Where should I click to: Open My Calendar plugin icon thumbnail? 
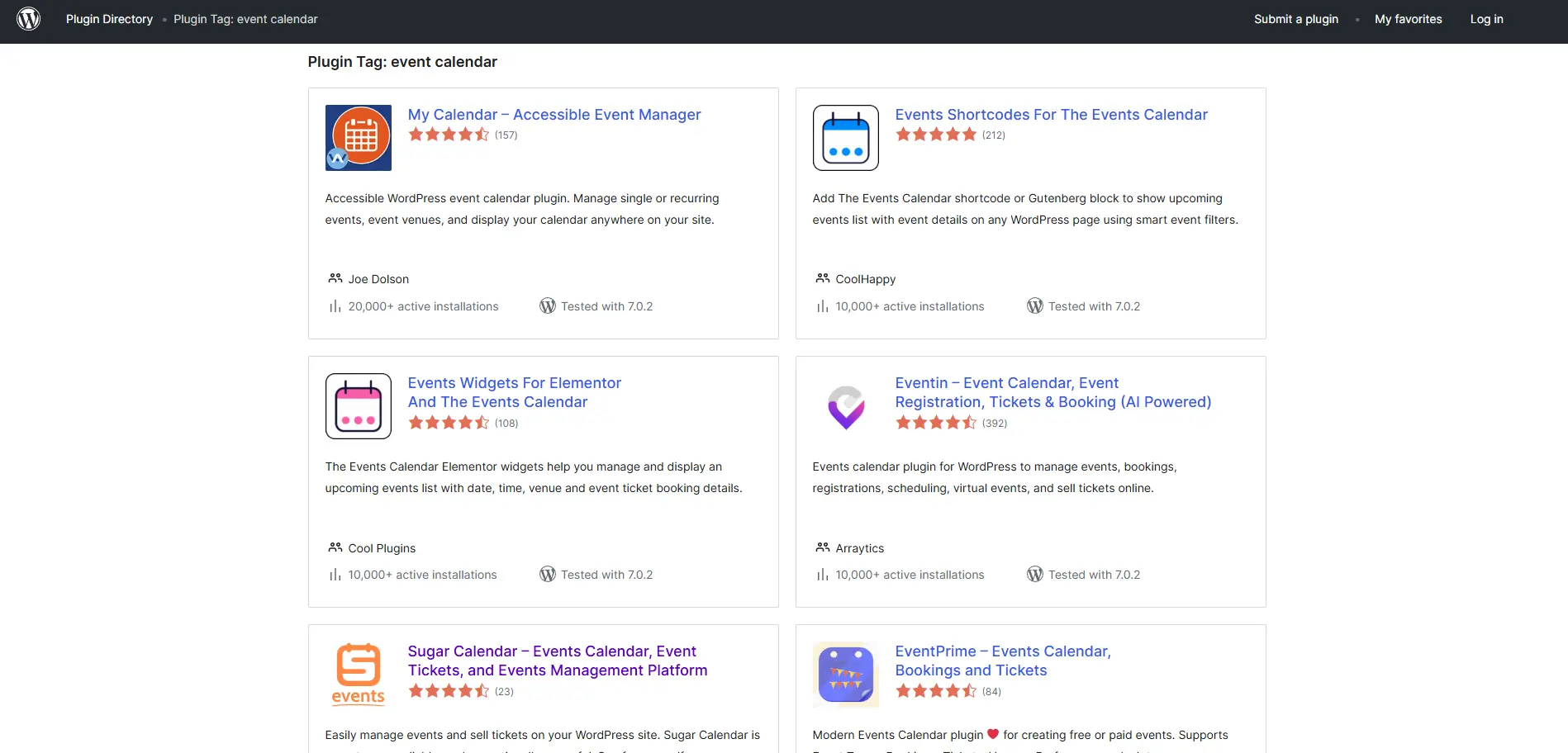(359, 138)
